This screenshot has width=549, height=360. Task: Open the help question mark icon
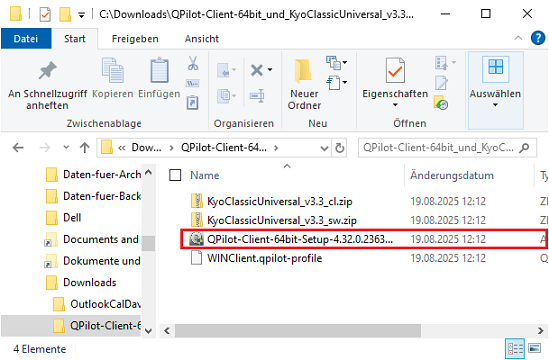point(538,38)
